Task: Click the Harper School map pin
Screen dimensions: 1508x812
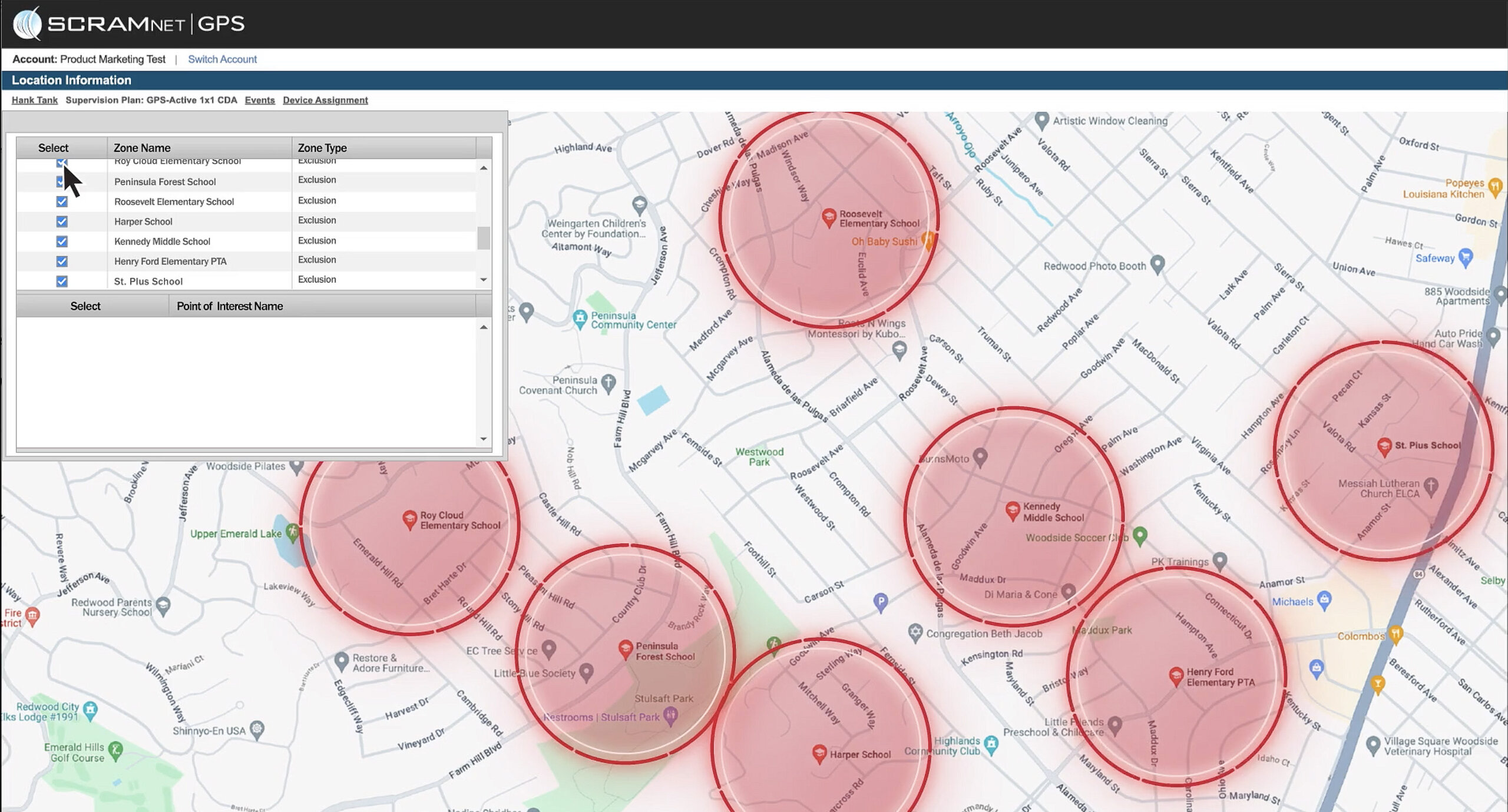Action: coord(819,754)
